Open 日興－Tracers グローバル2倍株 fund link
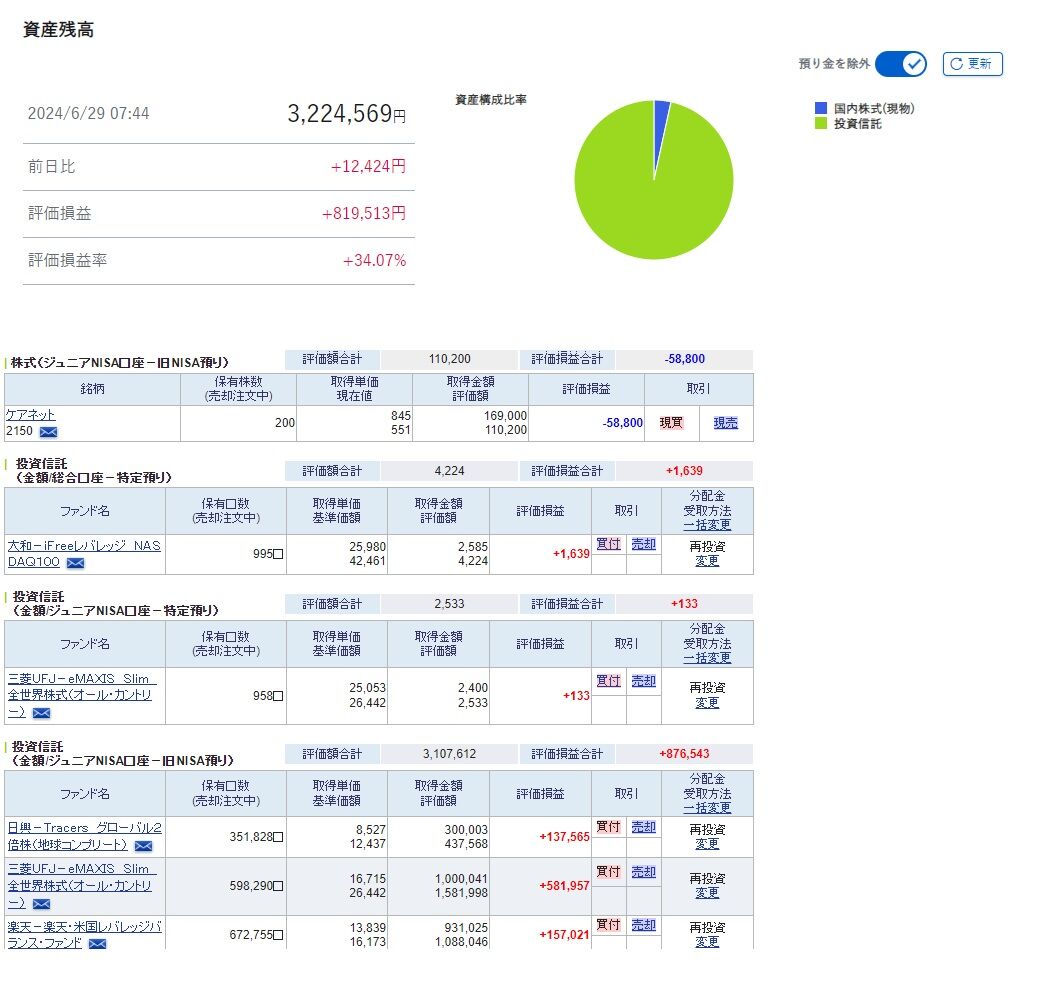The width and height of the screenshot is (1056, 981). point(84,836)
